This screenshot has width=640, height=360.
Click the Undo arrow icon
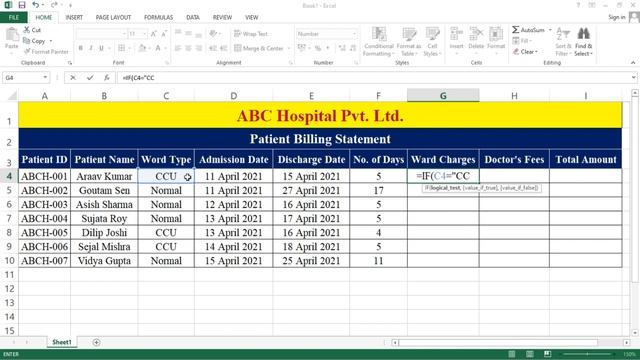coord(36,5)
